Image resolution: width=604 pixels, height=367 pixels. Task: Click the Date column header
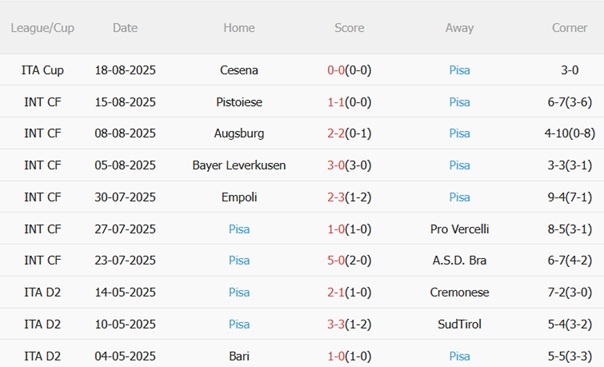[125, 28]
